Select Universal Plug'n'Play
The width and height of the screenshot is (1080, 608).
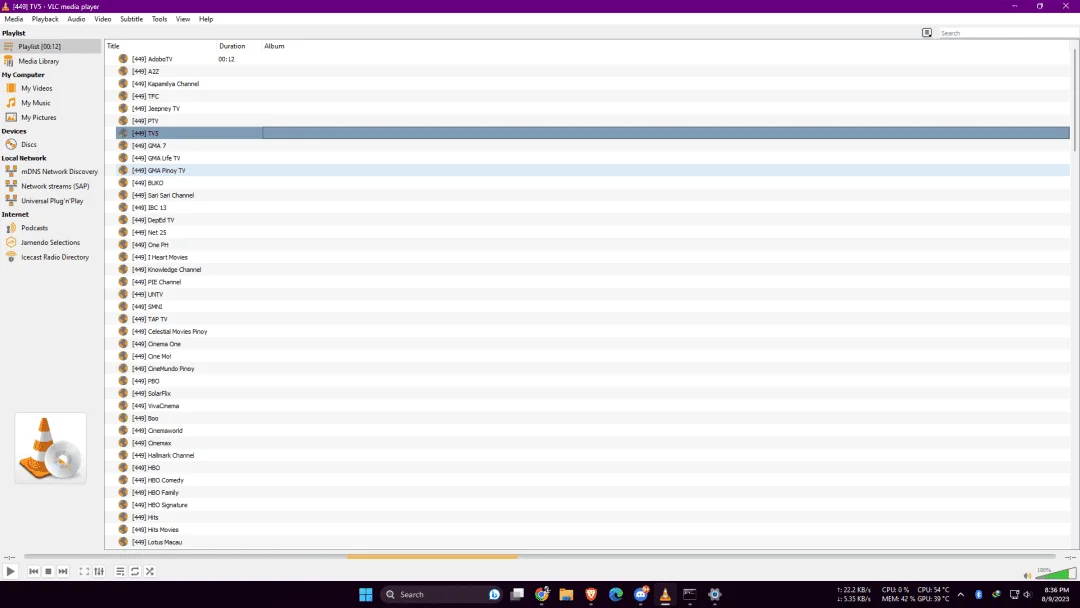tap(51, 201)
